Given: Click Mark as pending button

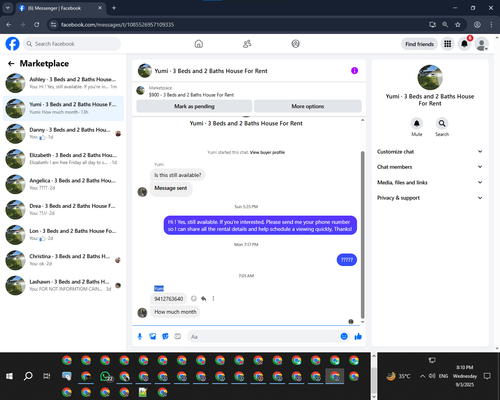Looking at the screenshot, I should pos(194,106).
